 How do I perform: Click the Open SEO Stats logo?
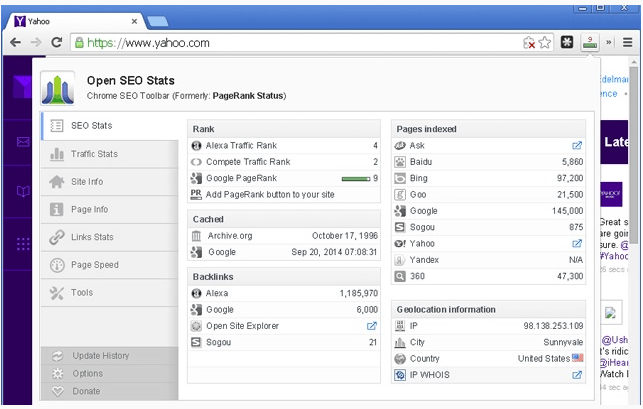57,88
